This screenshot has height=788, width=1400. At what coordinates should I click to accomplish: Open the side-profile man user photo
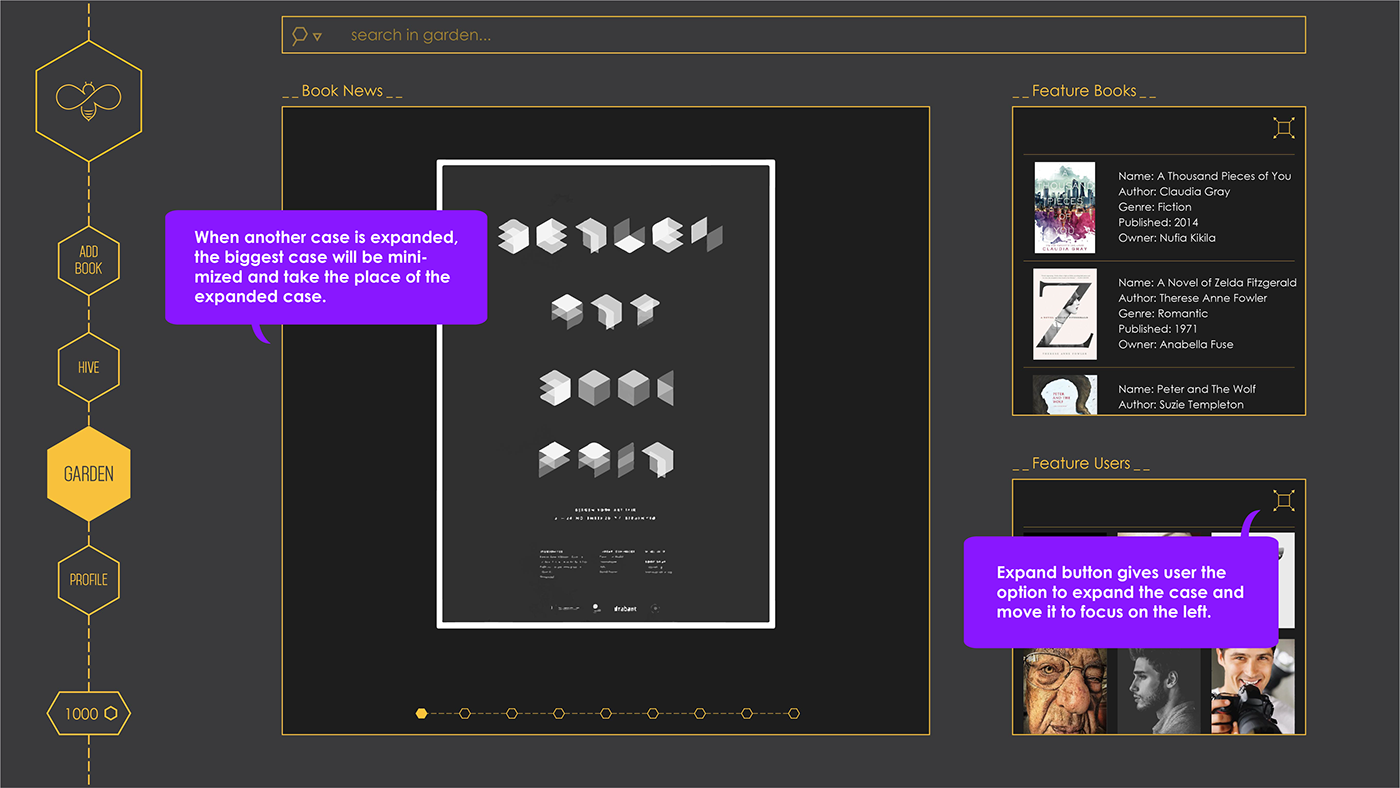coord(1159,691)
